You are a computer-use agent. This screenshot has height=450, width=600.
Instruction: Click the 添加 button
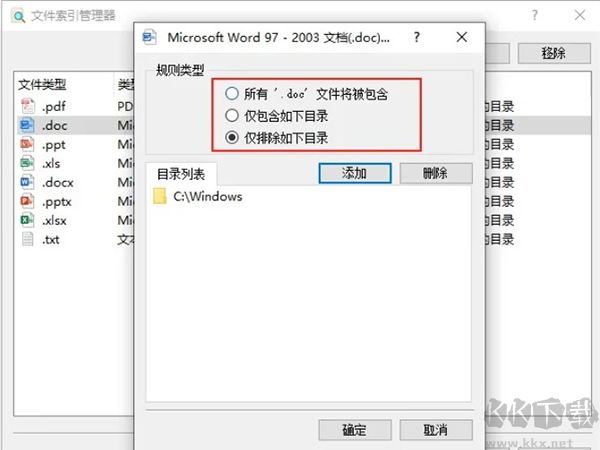(x=355, y=173)
